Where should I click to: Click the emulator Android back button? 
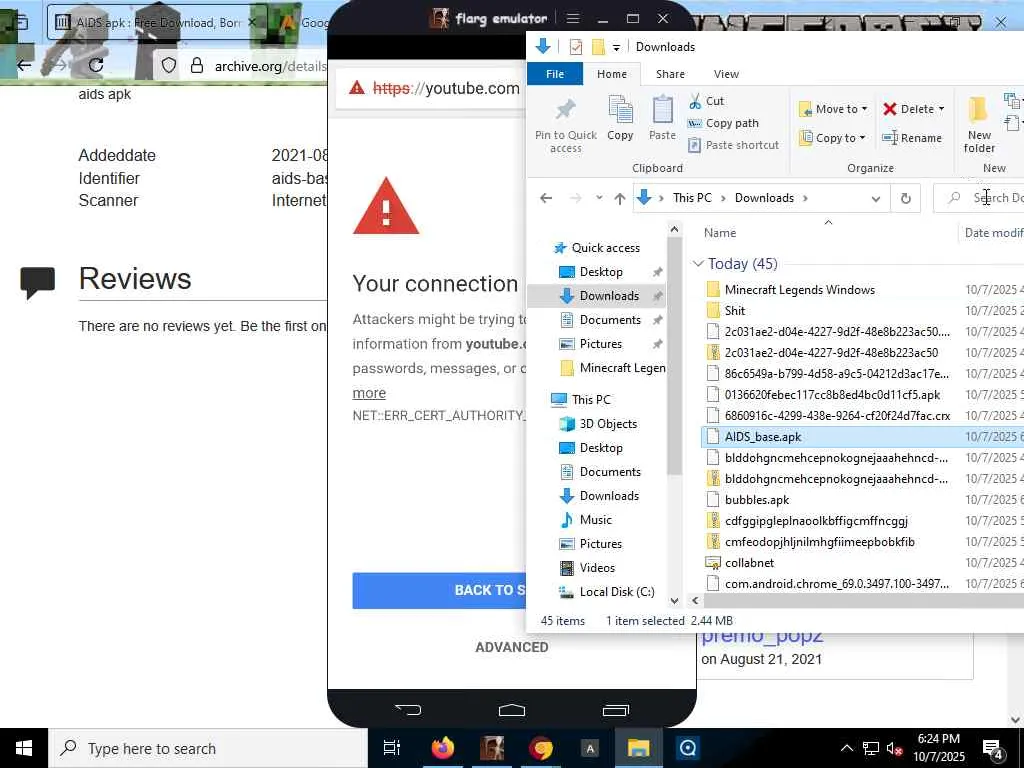point(408,710)
